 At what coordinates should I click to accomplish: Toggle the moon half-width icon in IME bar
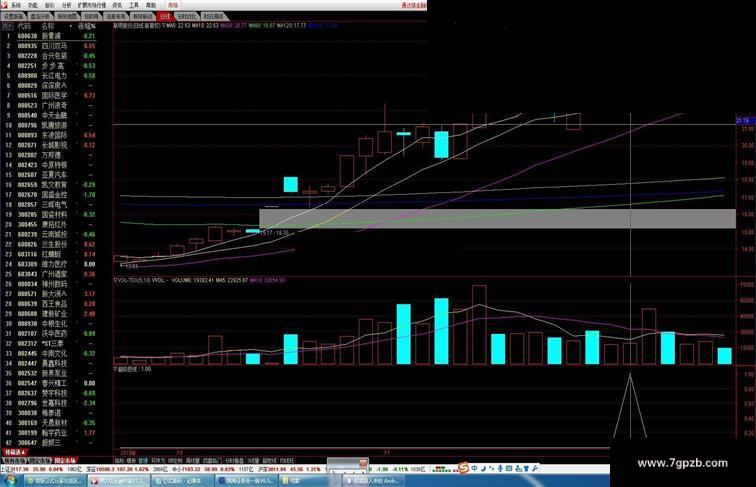click(484, 468)
